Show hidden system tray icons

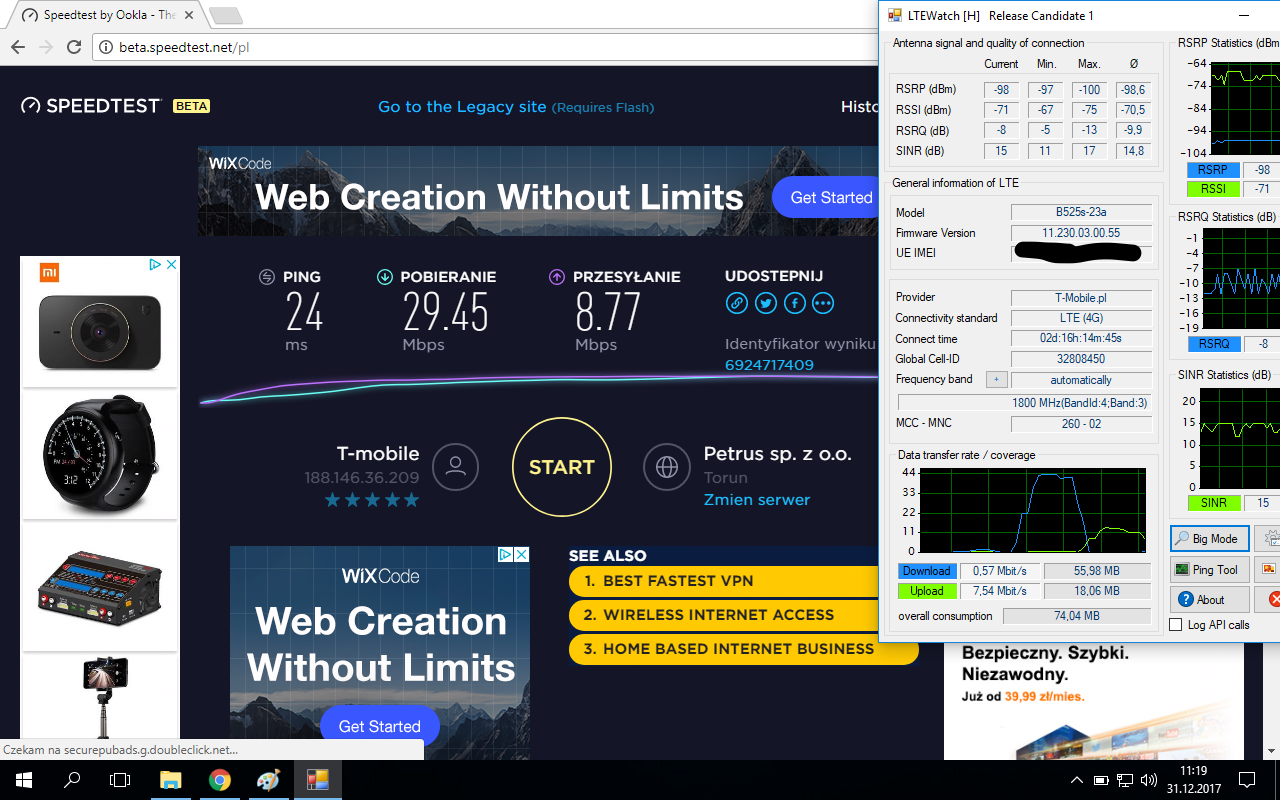click(1077, 780)
